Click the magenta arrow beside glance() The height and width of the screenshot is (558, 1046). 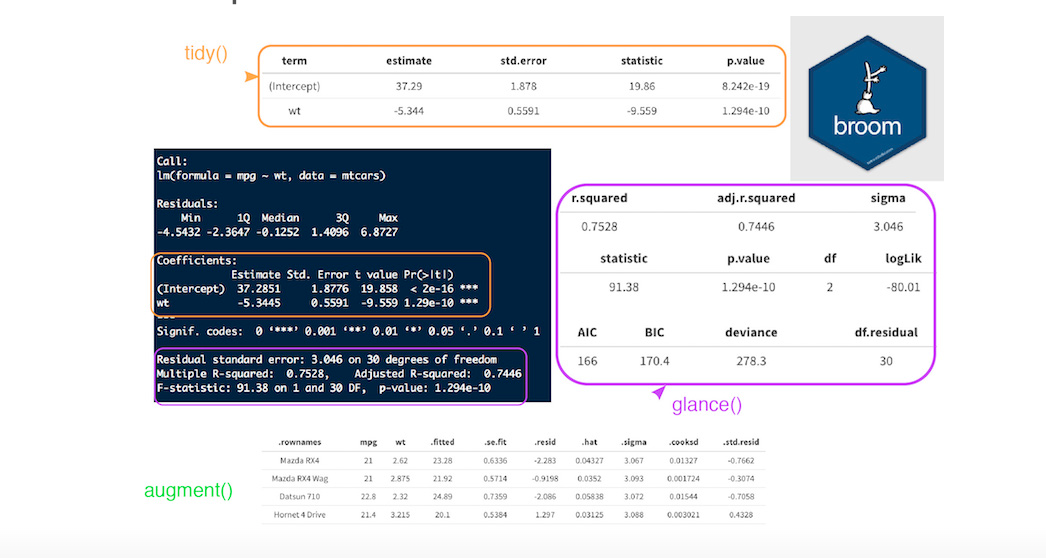658,393
